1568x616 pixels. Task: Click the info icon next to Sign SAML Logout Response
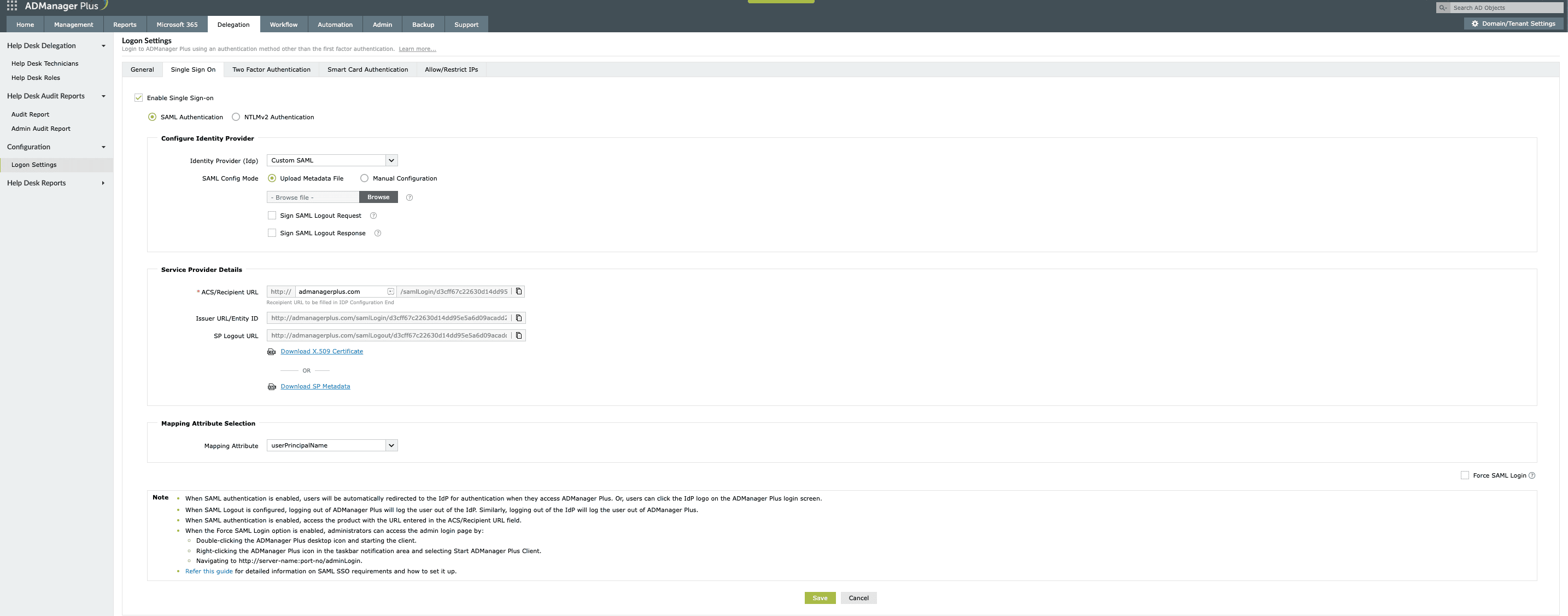(379, 233)
